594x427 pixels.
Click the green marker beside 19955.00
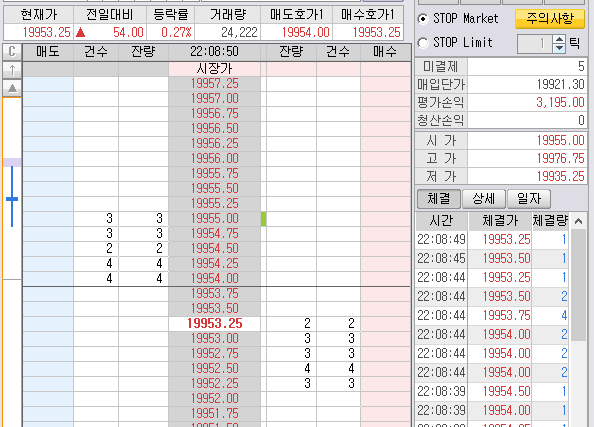264,219
